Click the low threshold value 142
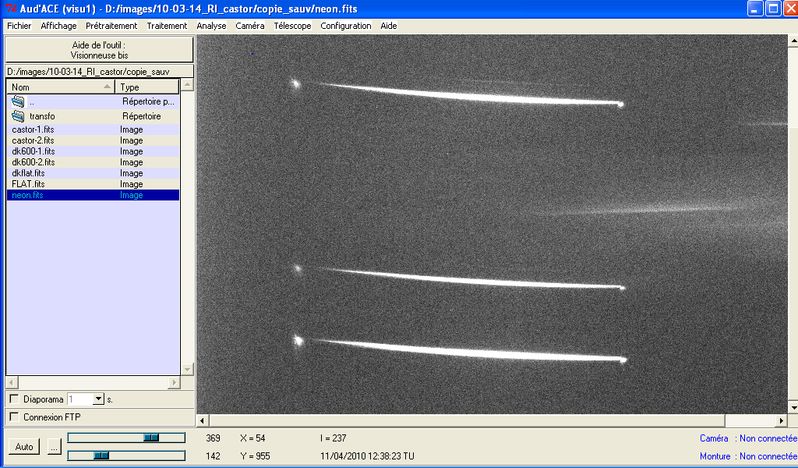Image resolution: width=798 pixels, height=468 pixels. (x=213, y=456)
